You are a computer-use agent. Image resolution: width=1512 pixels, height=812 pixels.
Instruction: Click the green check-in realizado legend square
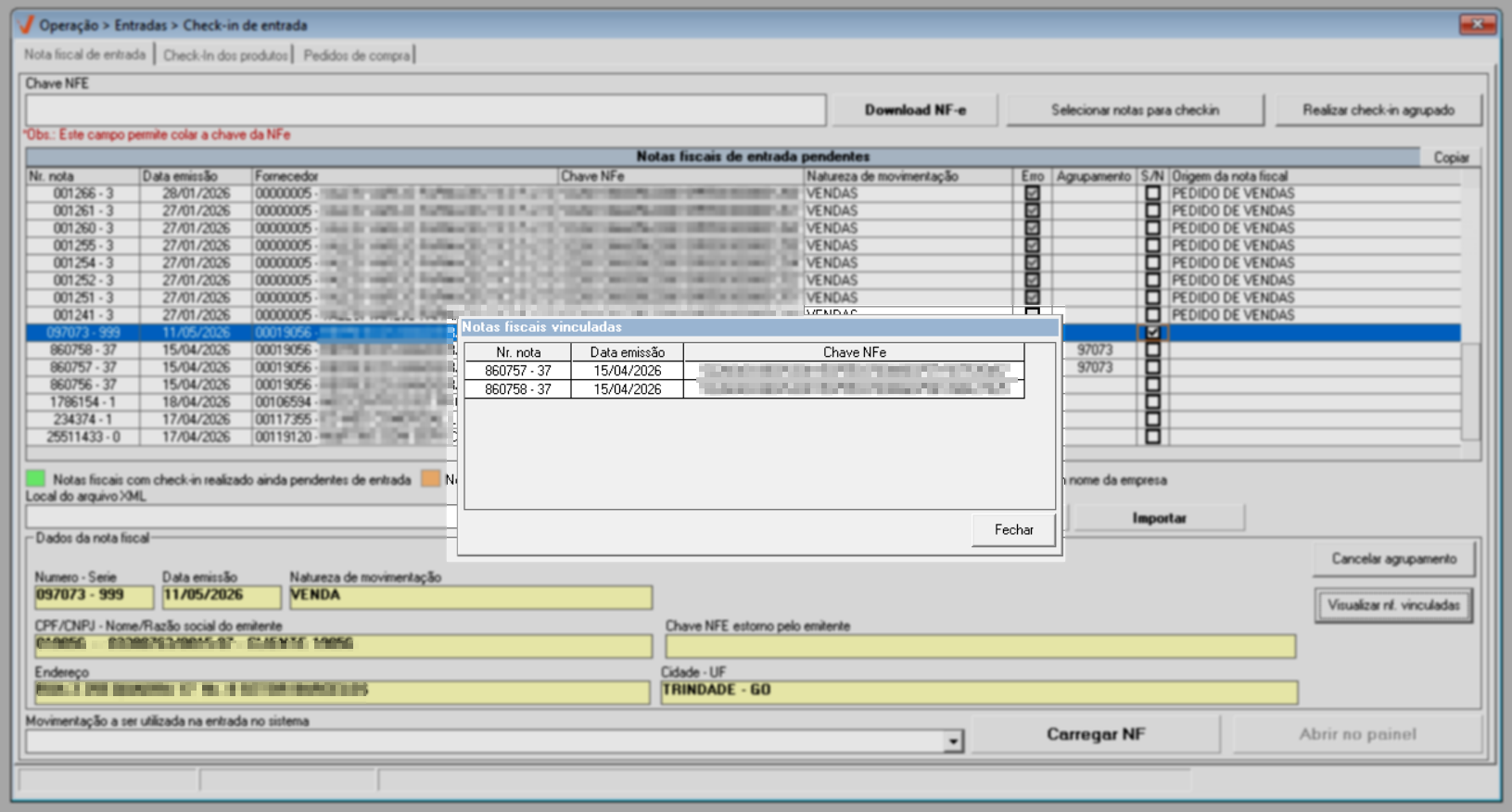[x=35, y=478]
